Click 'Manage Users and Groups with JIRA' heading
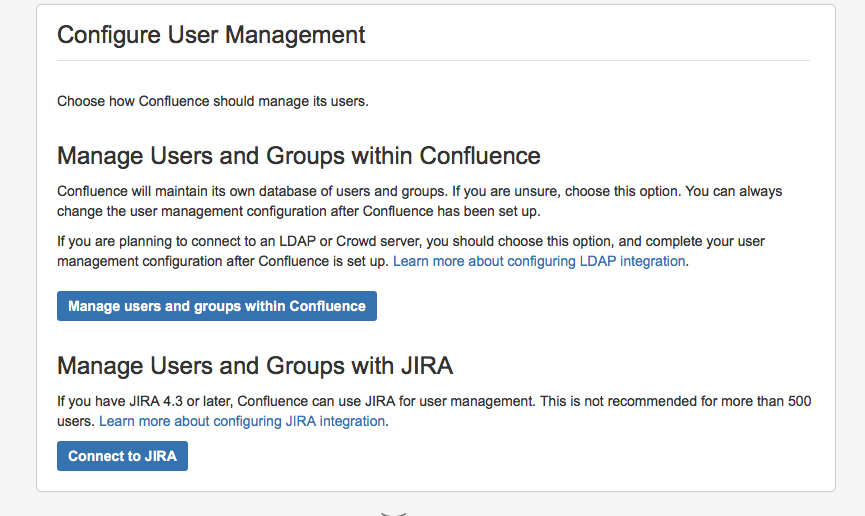 (x=255, y=366)
